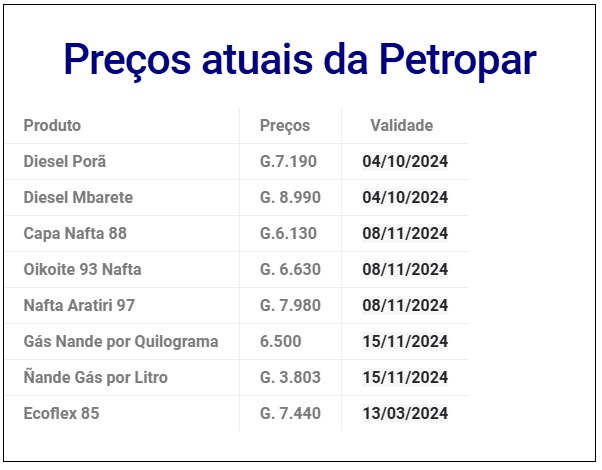The width and height of the screenshot is (602, 470).
Task: Click the Ecoflex 85 product name
Action: pos(61,414)
